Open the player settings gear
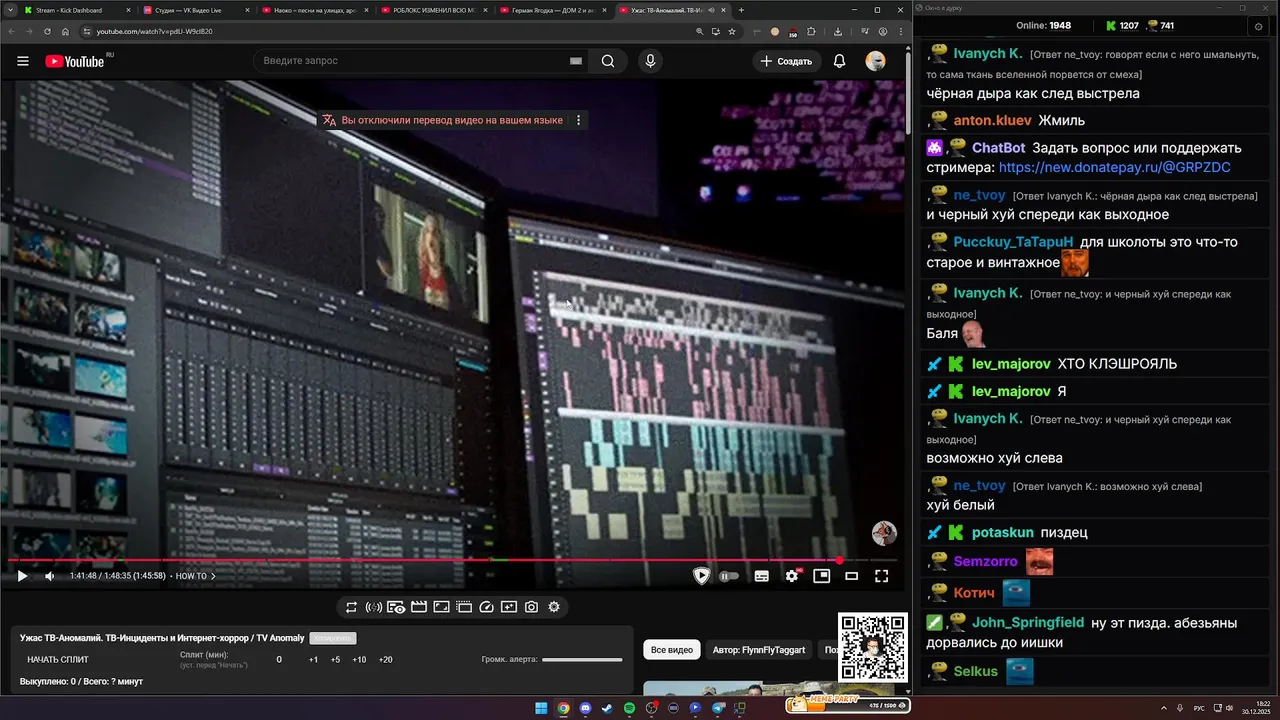This screenshot has width=1280, height=720. (x=792, y=576)
